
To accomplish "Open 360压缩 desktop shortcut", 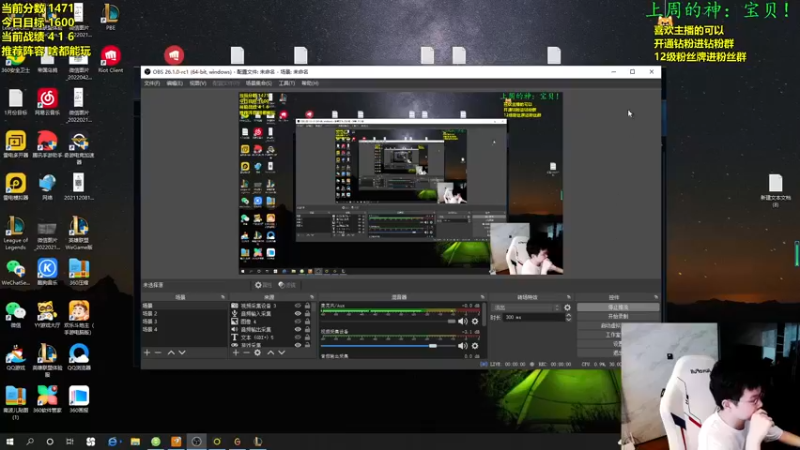I will (x=79, y=271).
